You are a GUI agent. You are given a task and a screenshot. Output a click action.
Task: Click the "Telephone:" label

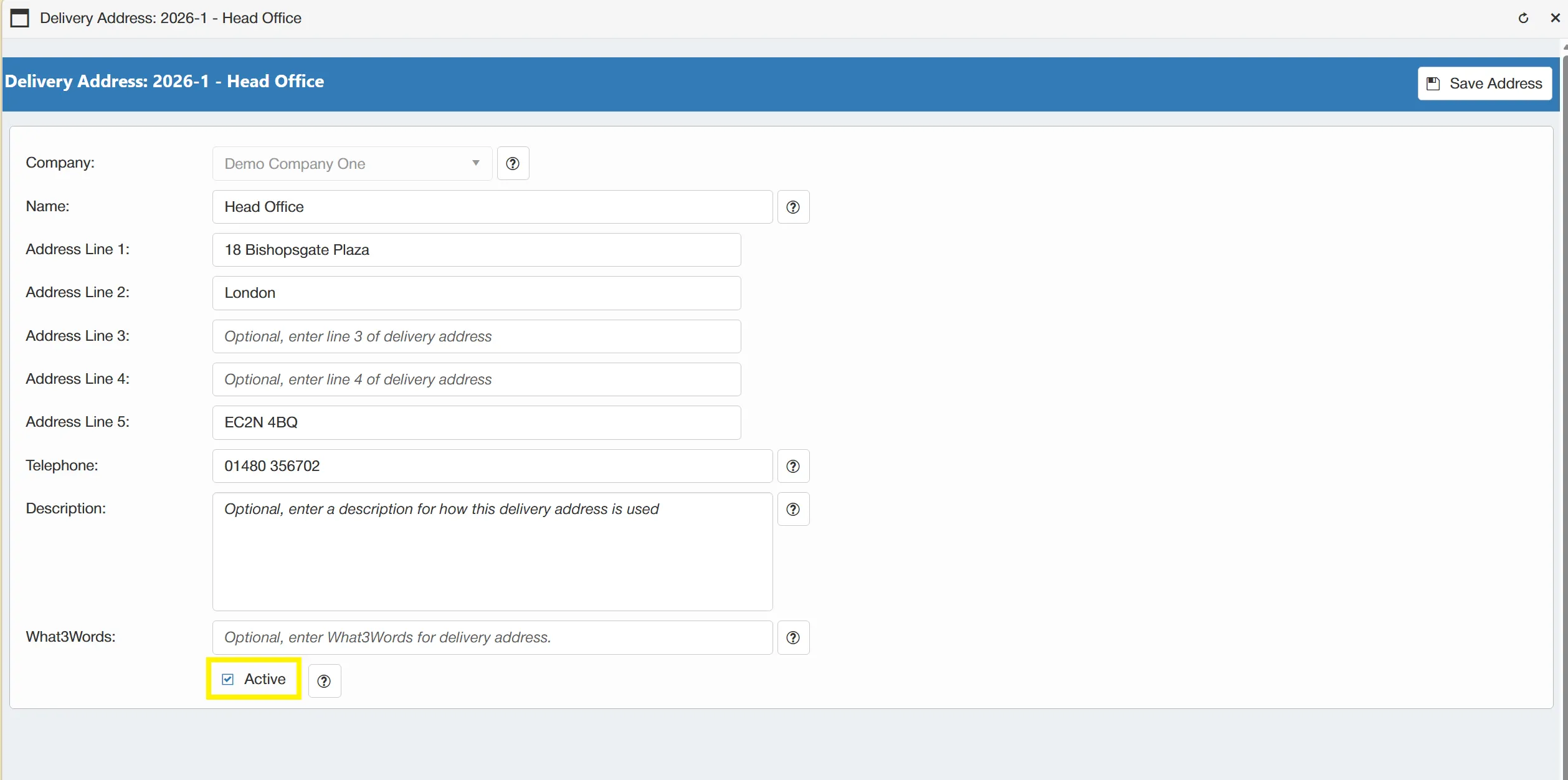[x=62, y=465]
